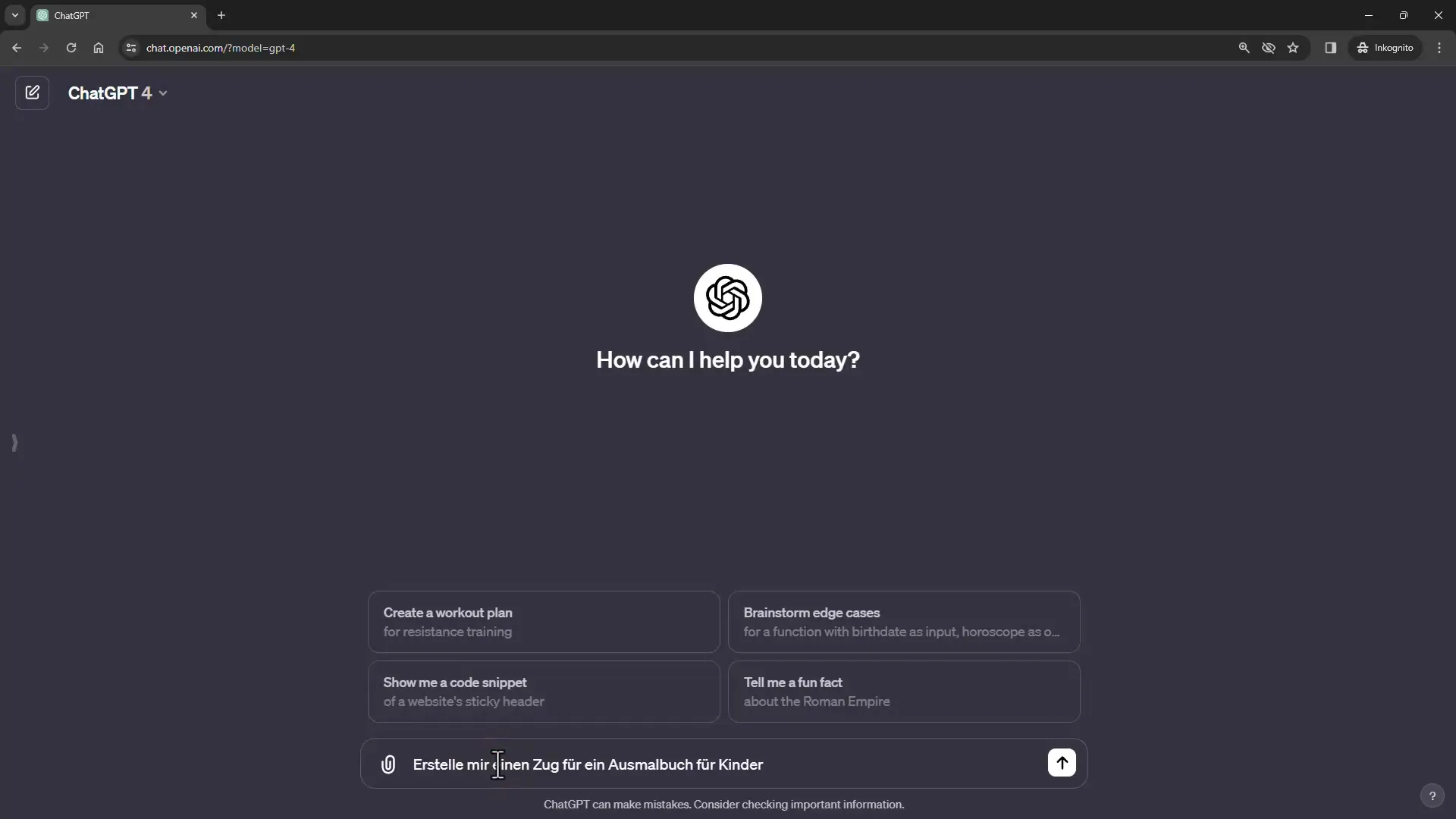1456x819 pixels.
Task: Click the browser back navigation button
Action: [17, 47]
